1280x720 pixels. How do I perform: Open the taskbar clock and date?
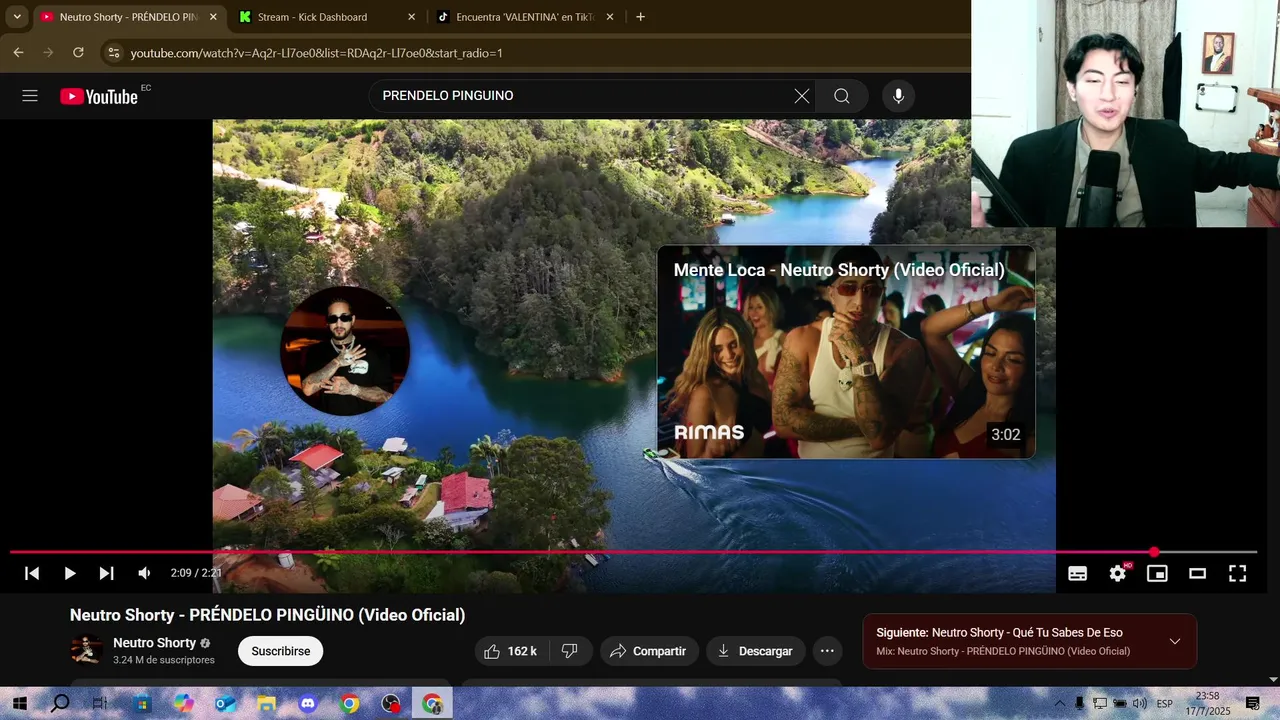pyautogui.click(x=1207, y=704)
